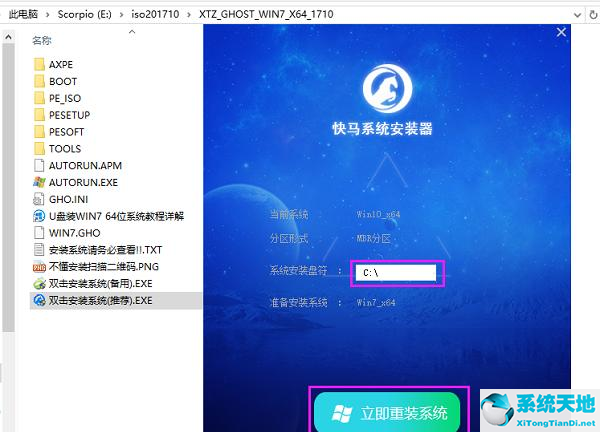The height and width of the screenshot is (432, 600).
Task: Click the 快马系统安装器 title text
Action: (383, 129)
